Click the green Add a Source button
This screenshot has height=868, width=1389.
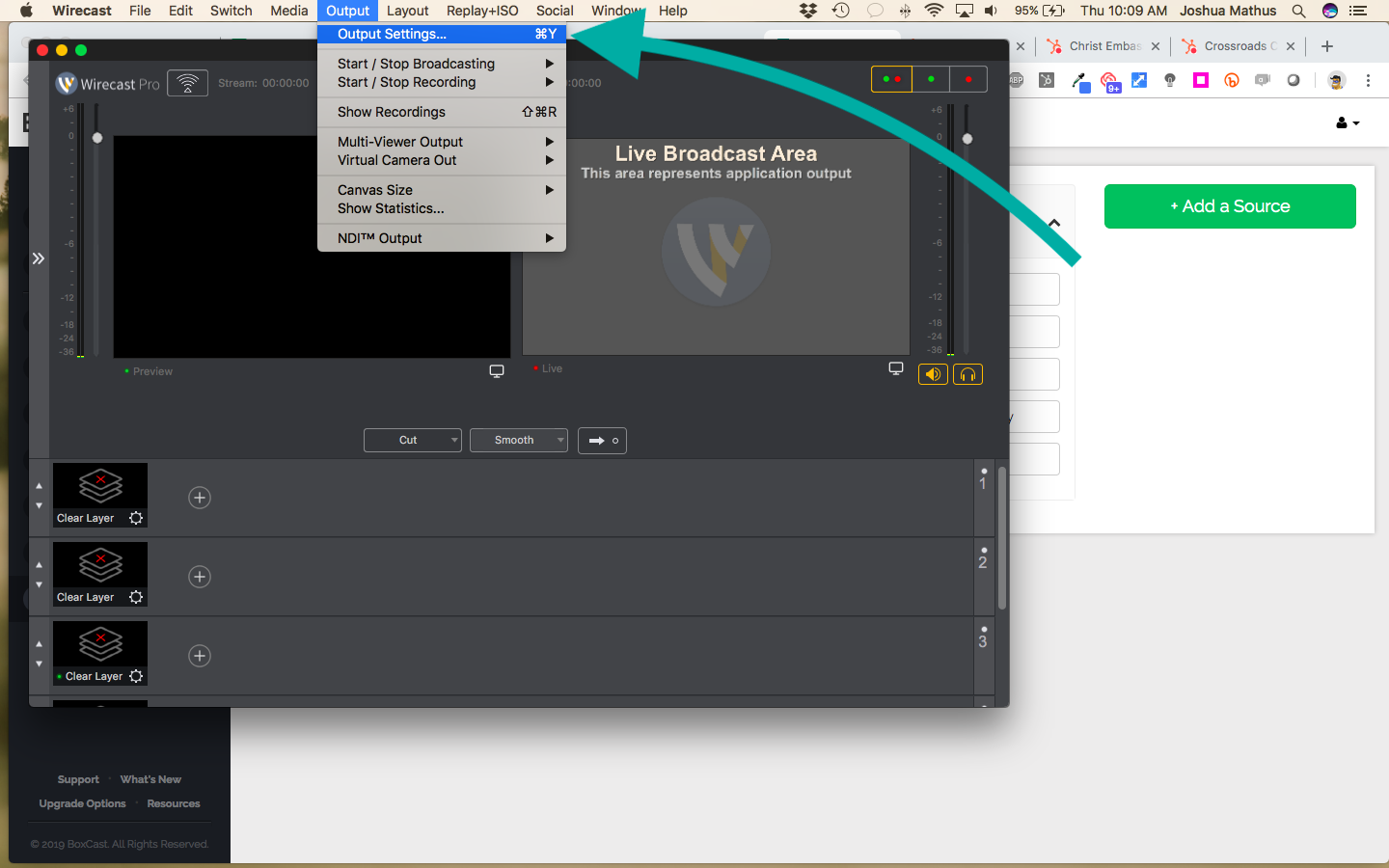(1230, 206)
